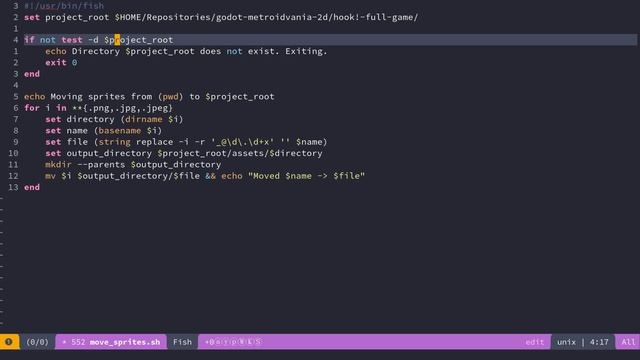Click the move_sprites.sh buffer name segment

point(111,342)
